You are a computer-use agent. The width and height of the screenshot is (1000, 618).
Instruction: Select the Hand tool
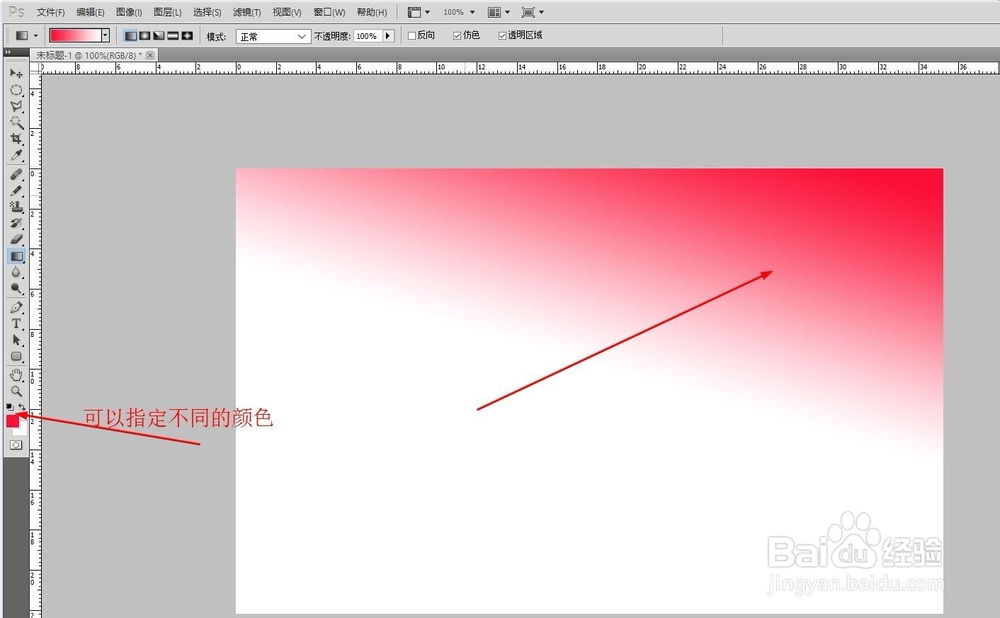(x=16, y=375)
